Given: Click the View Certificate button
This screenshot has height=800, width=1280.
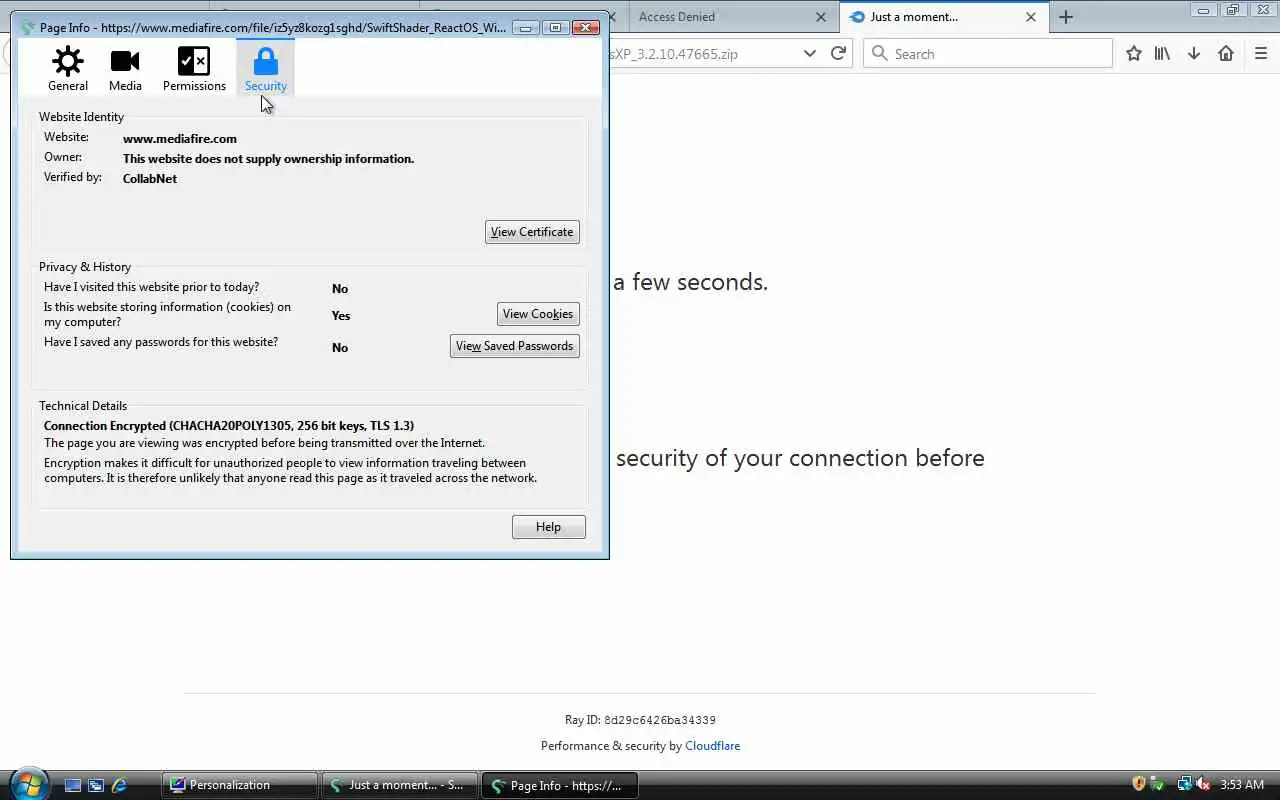Looking at the screenshot, I should pos(532,232).
